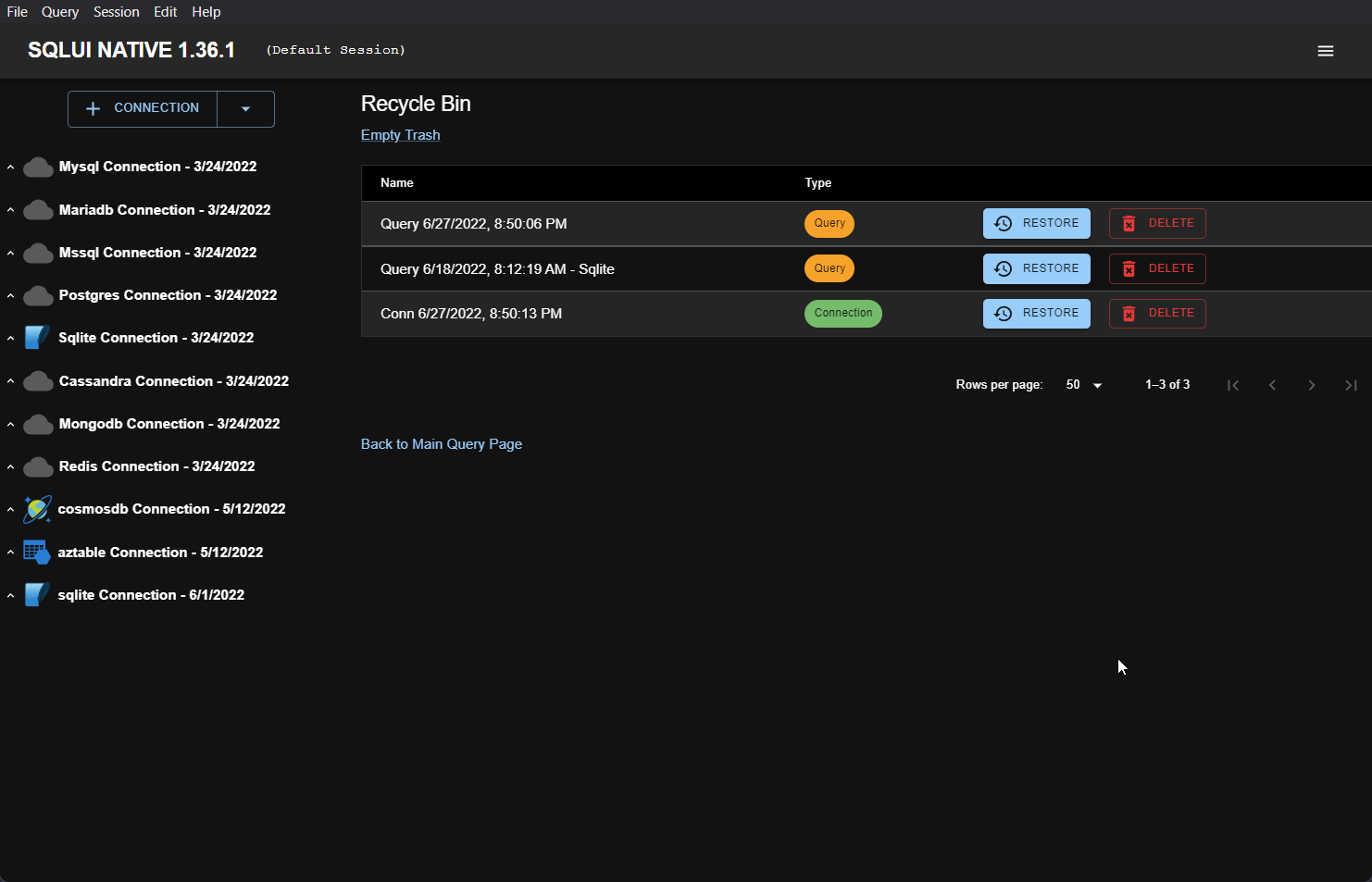Click the aztable Connection table icon
Screen dimensions: 1372x882
coord(37,553)
